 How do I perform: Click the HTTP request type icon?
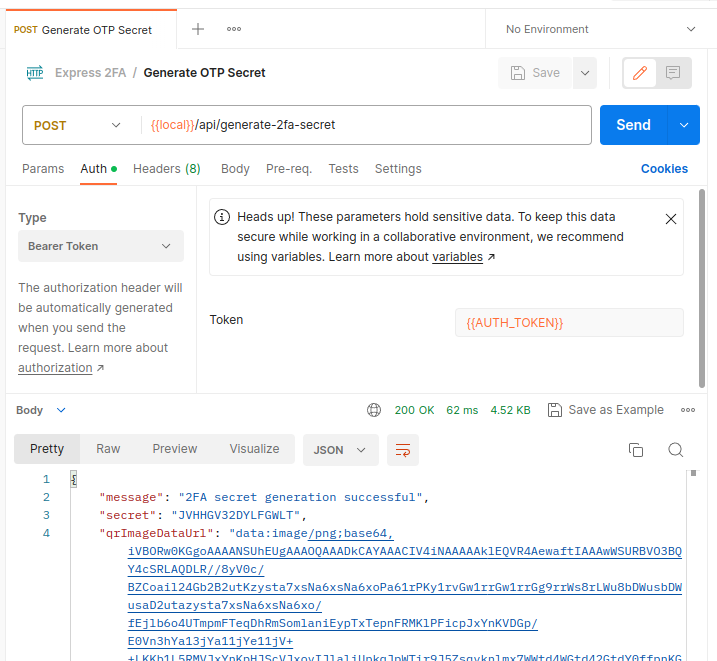[35, 73]
